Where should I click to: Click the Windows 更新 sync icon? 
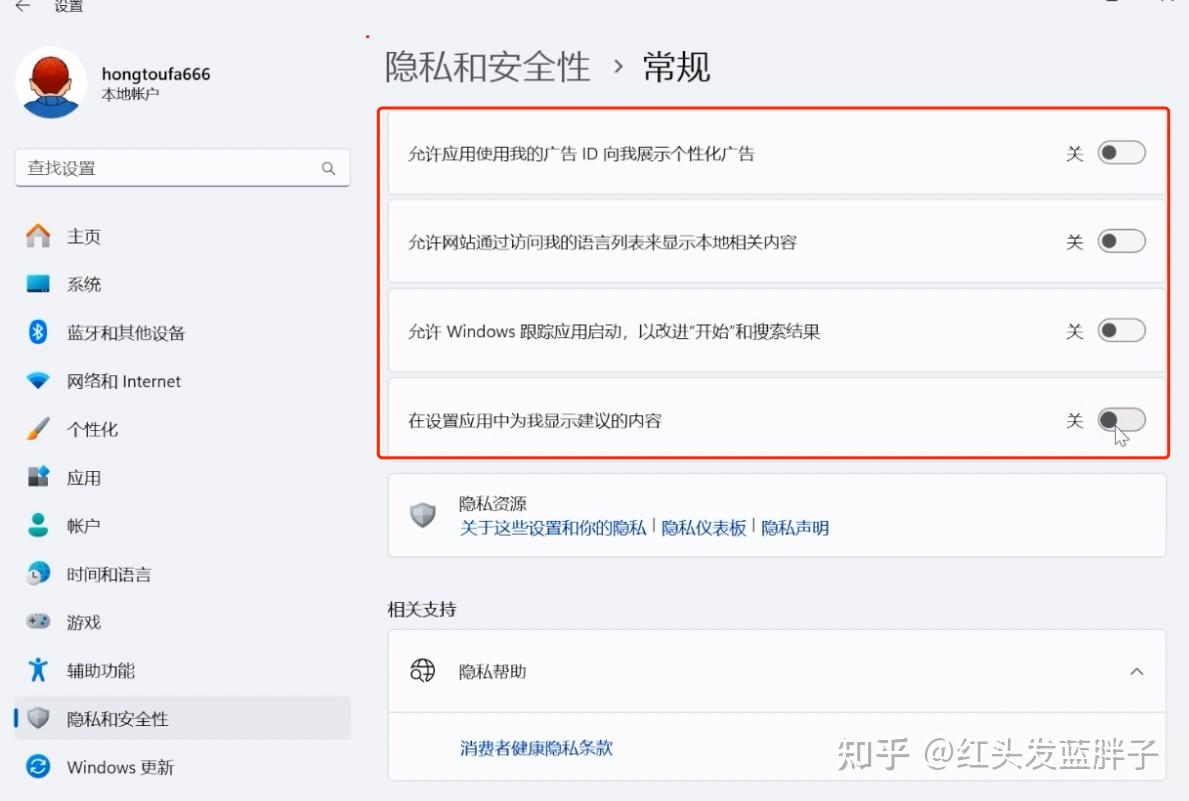click(38, 766)
